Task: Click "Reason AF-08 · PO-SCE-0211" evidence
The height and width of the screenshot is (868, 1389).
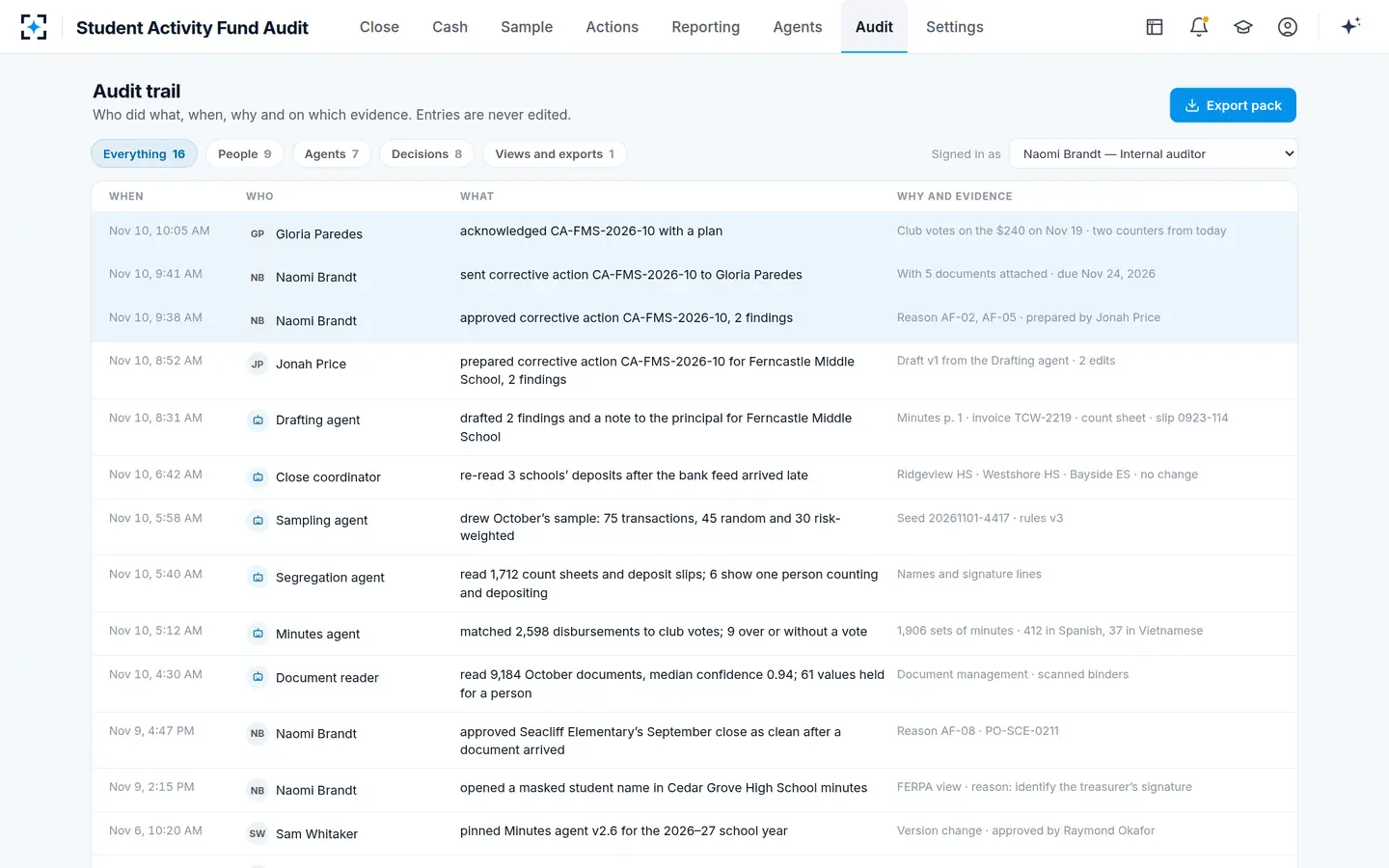Action: click(x=978, y=731)
